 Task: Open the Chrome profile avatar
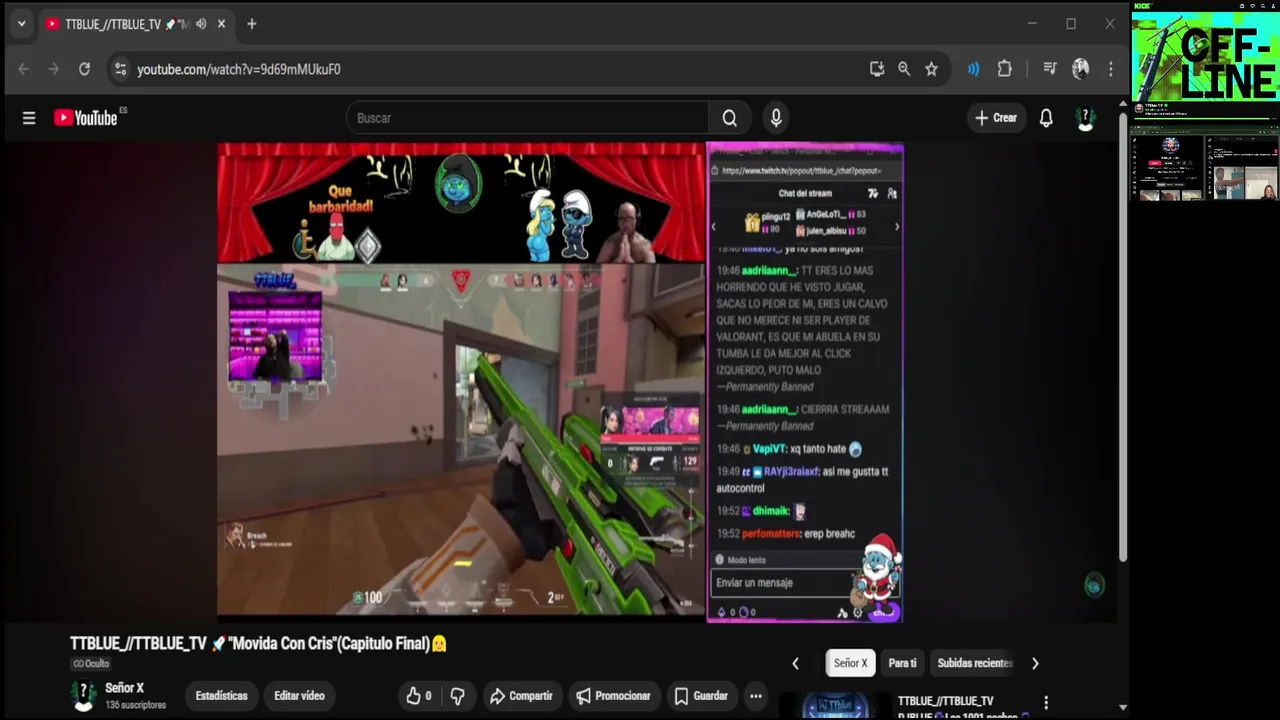1080,69
